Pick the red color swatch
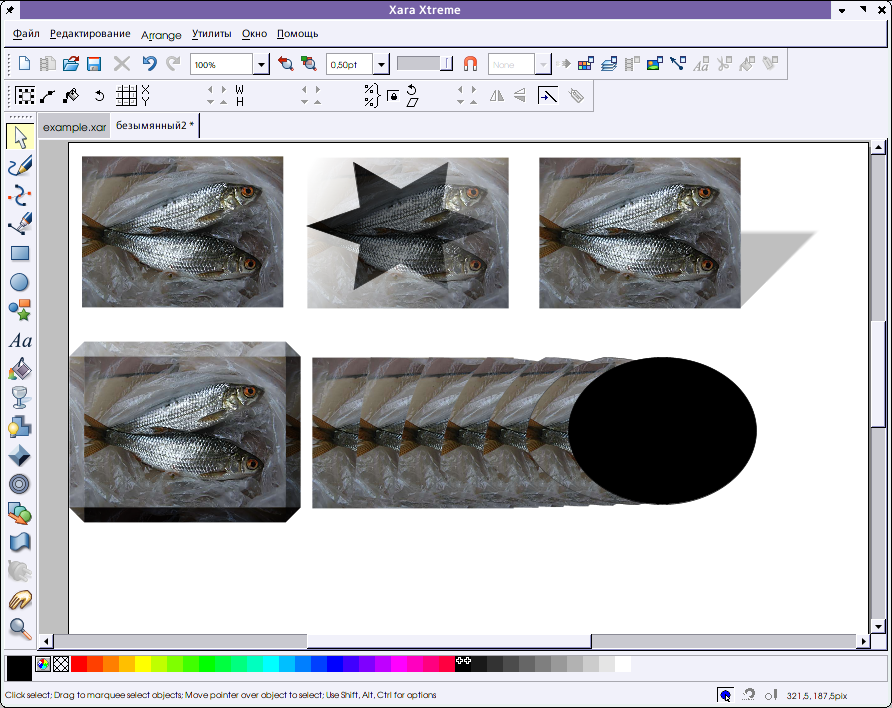Image resolution: width=892 pixels, height=708 pixels. (x=79, y=664)
